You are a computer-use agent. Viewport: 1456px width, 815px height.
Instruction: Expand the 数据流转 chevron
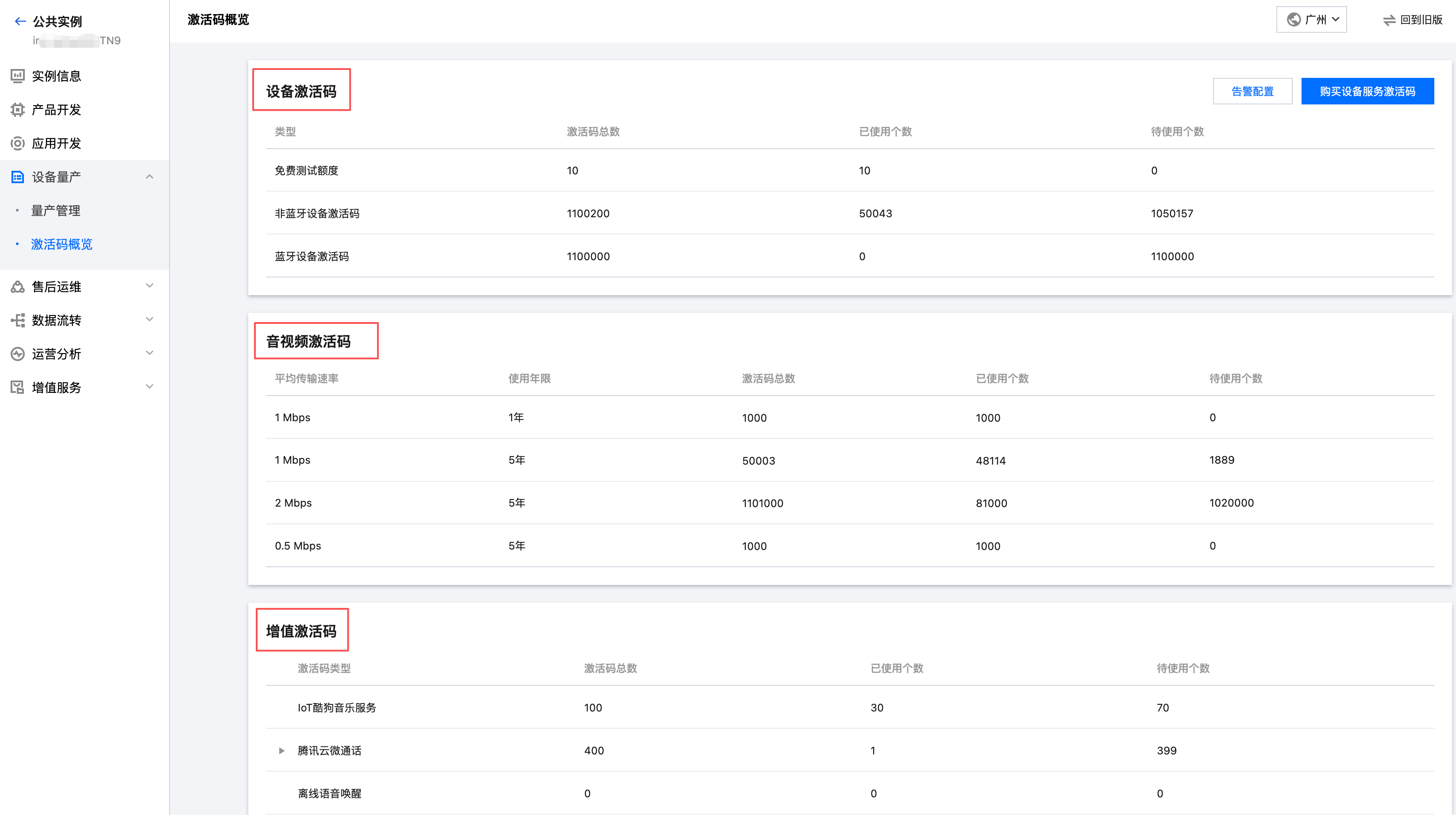click(x=150, y=319)
